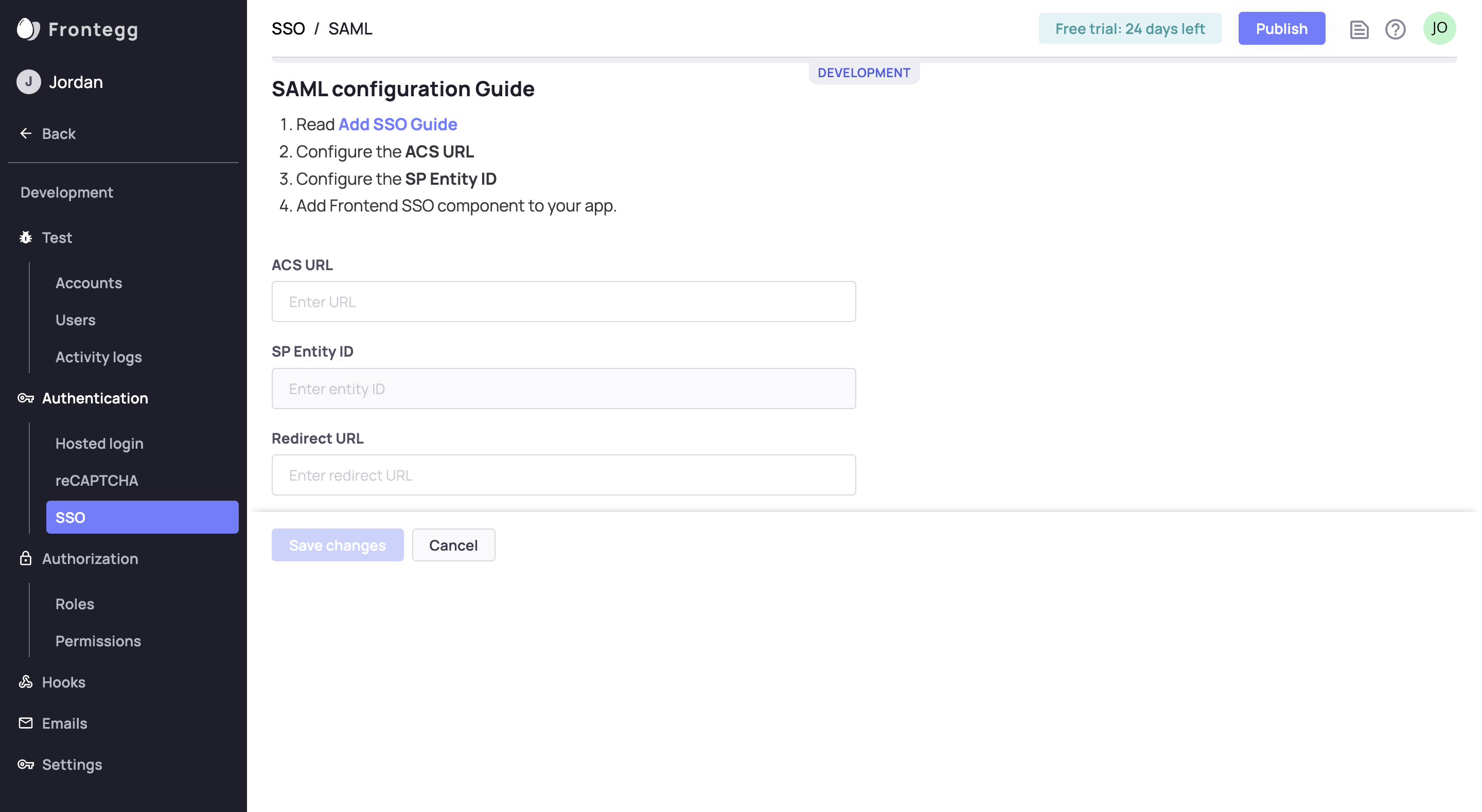Open the help question mark icon
The height and width of the screenshot is (812, 1482).
pos(1395,29)
